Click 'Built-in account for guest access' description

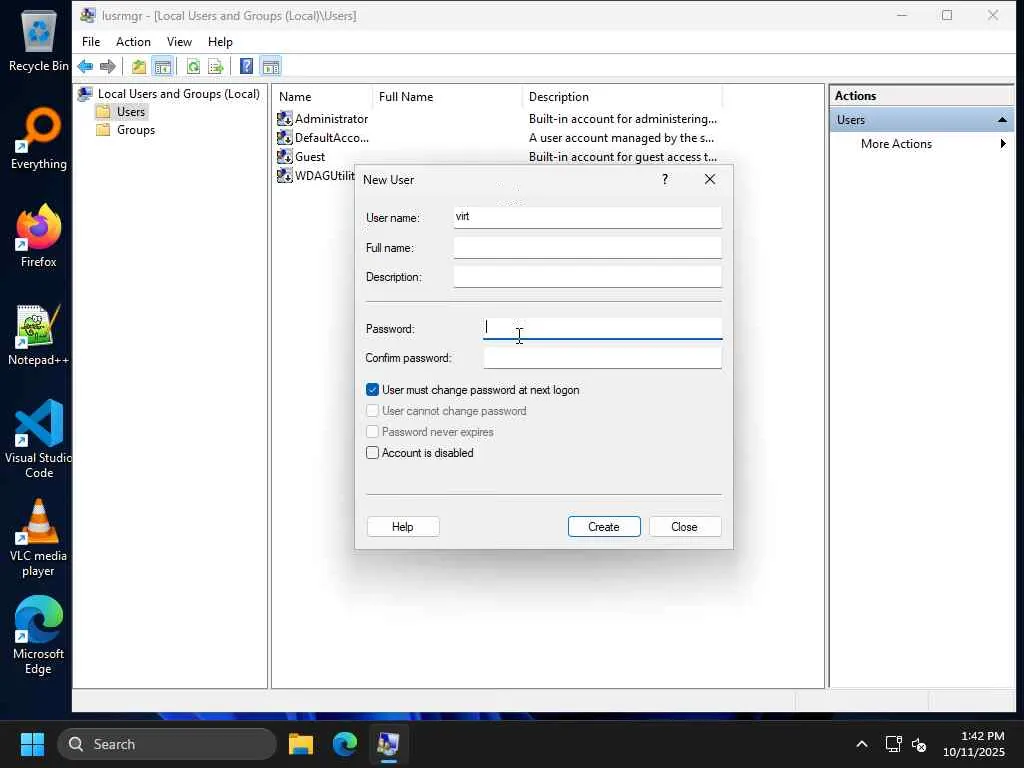(x=622, y=157)
